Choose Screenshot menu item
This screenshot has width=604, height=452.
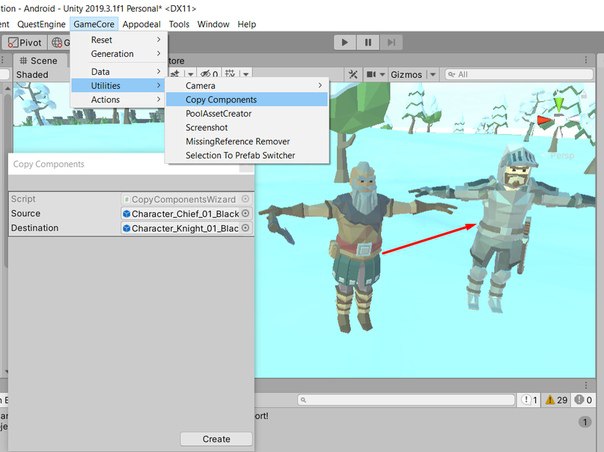247,127
